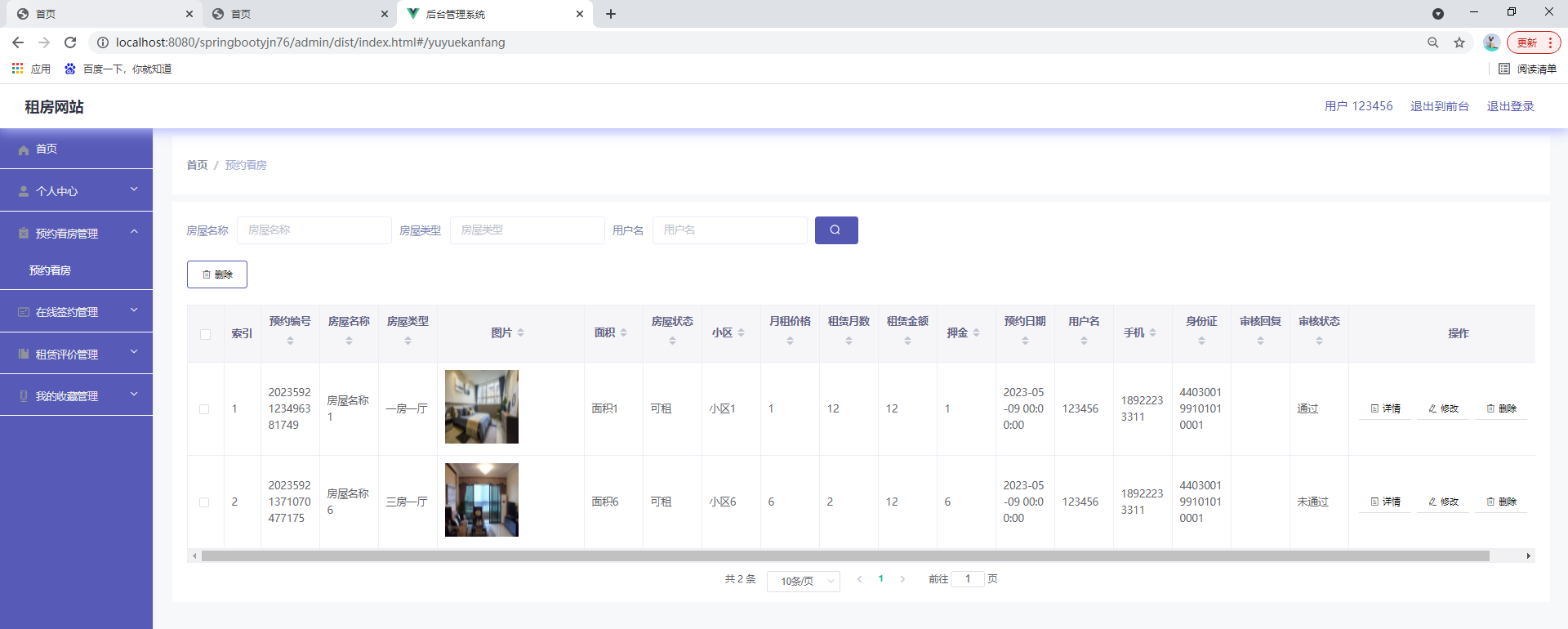Screen dimensions: 1568x629
Task: Switch to the second 首页 browser tab
Action: pos(299,14)
